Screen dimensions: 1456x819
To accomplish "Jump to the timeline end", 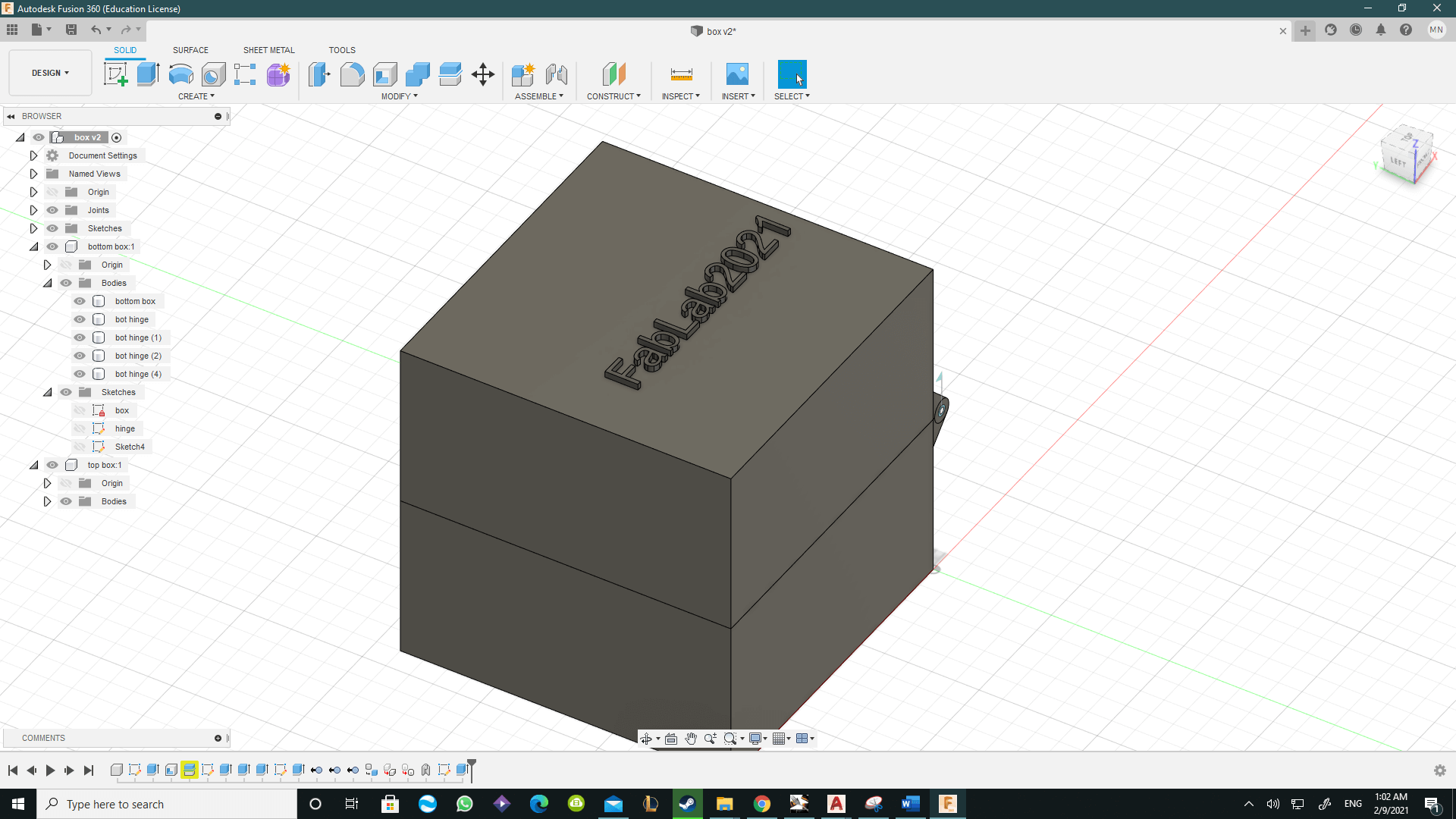I will point(89,770).
